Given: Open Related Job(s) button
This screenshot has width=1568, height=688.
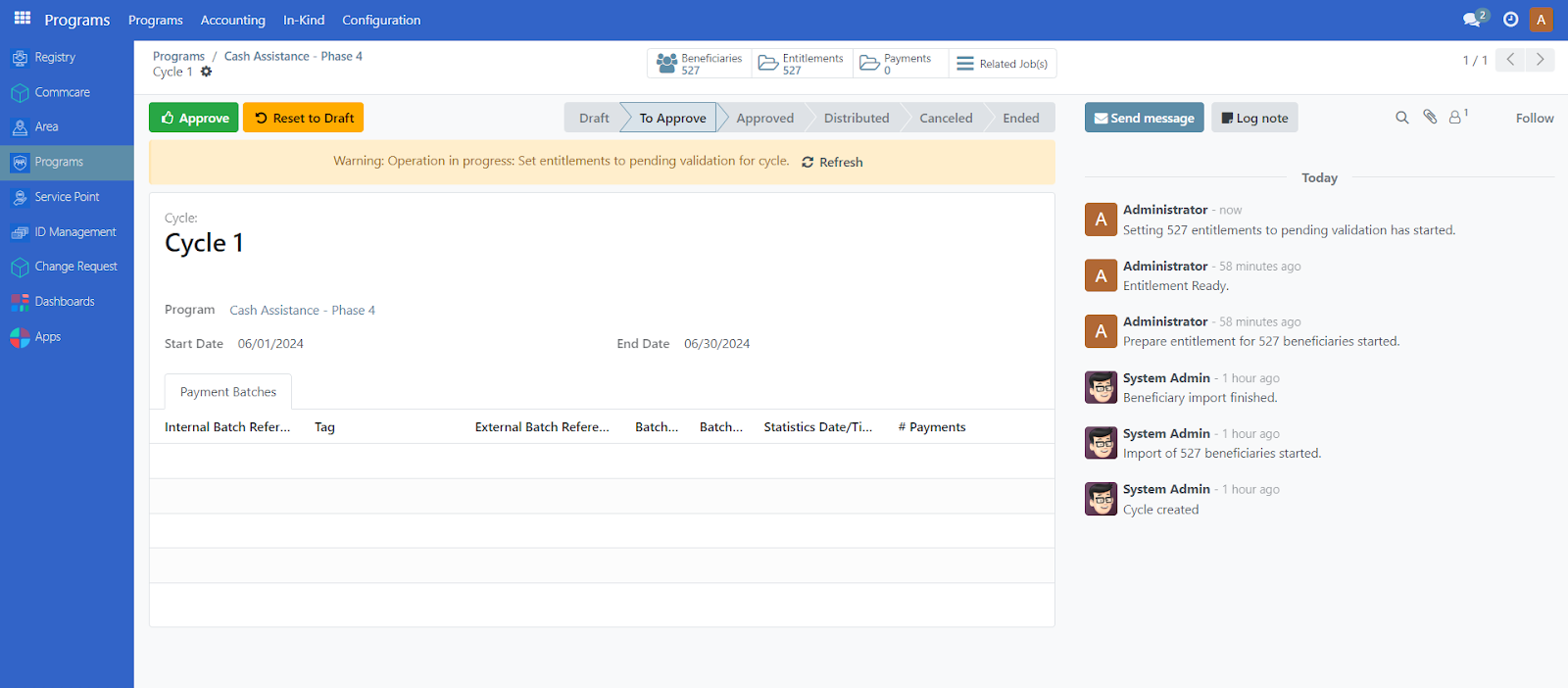Looking at the screenshot, I should pyautogui.click(x=1002, y=64).
